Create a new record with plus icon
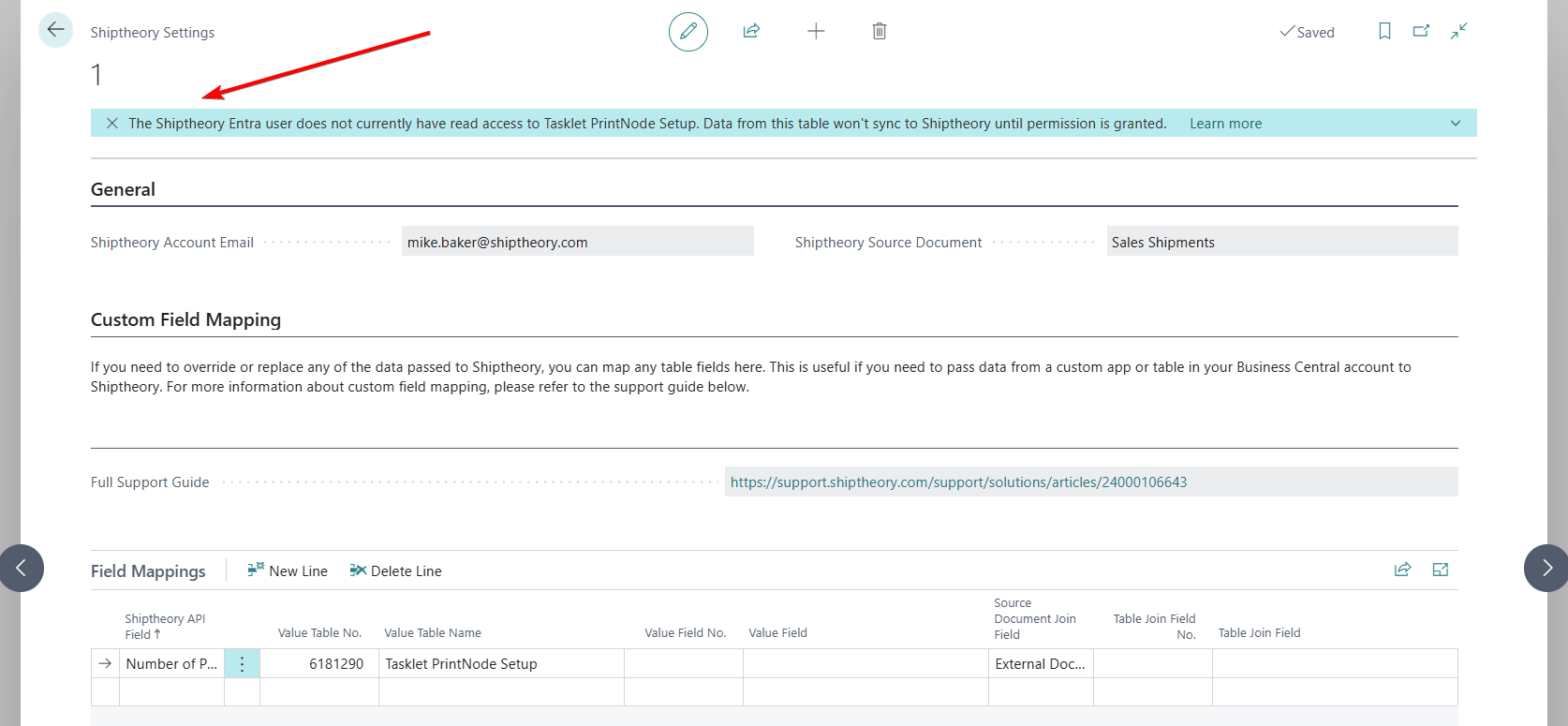The image size is (1568, 726). tap(816, 31)
